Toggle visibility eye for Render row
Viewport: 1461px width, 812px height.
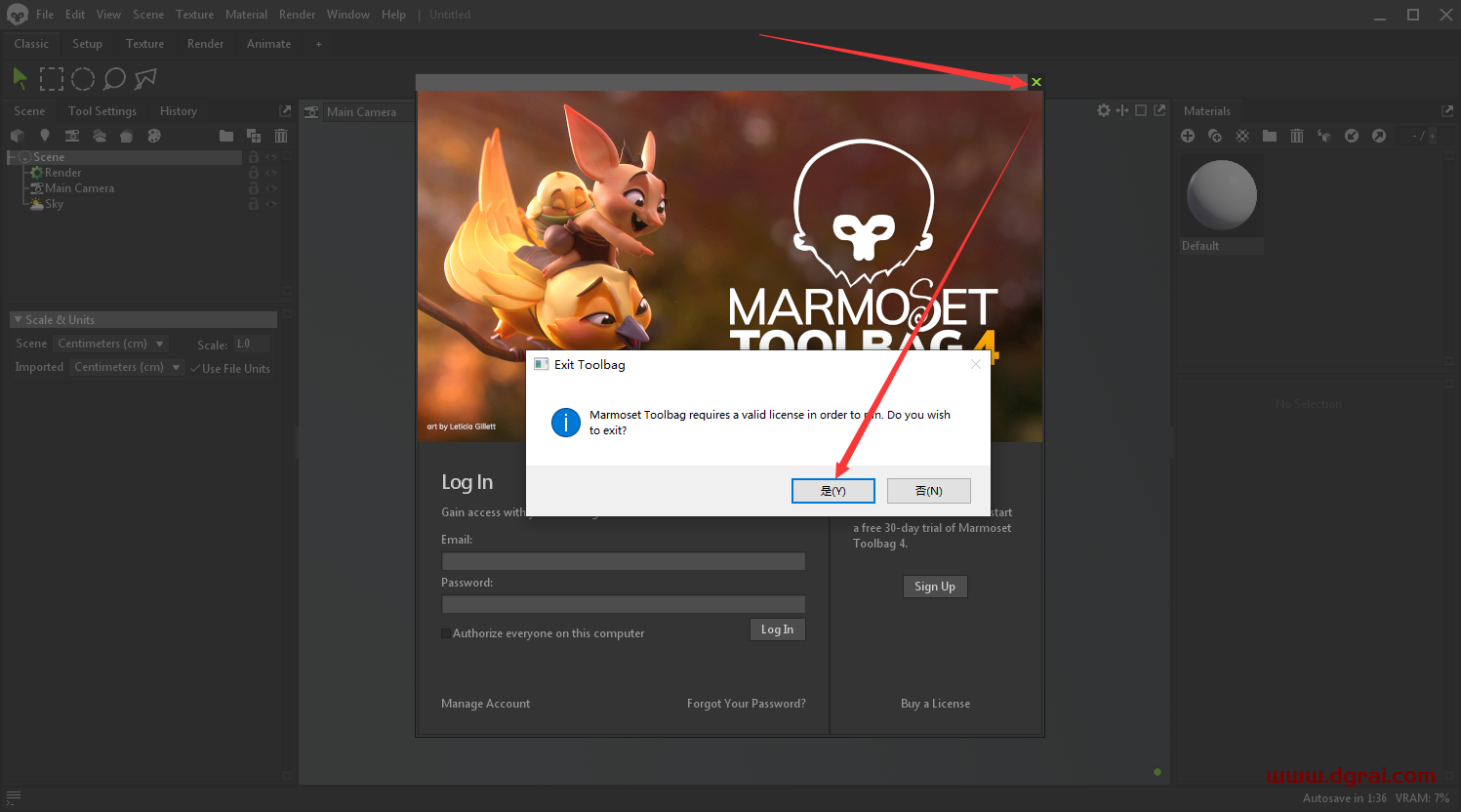[x=271, y=173]
